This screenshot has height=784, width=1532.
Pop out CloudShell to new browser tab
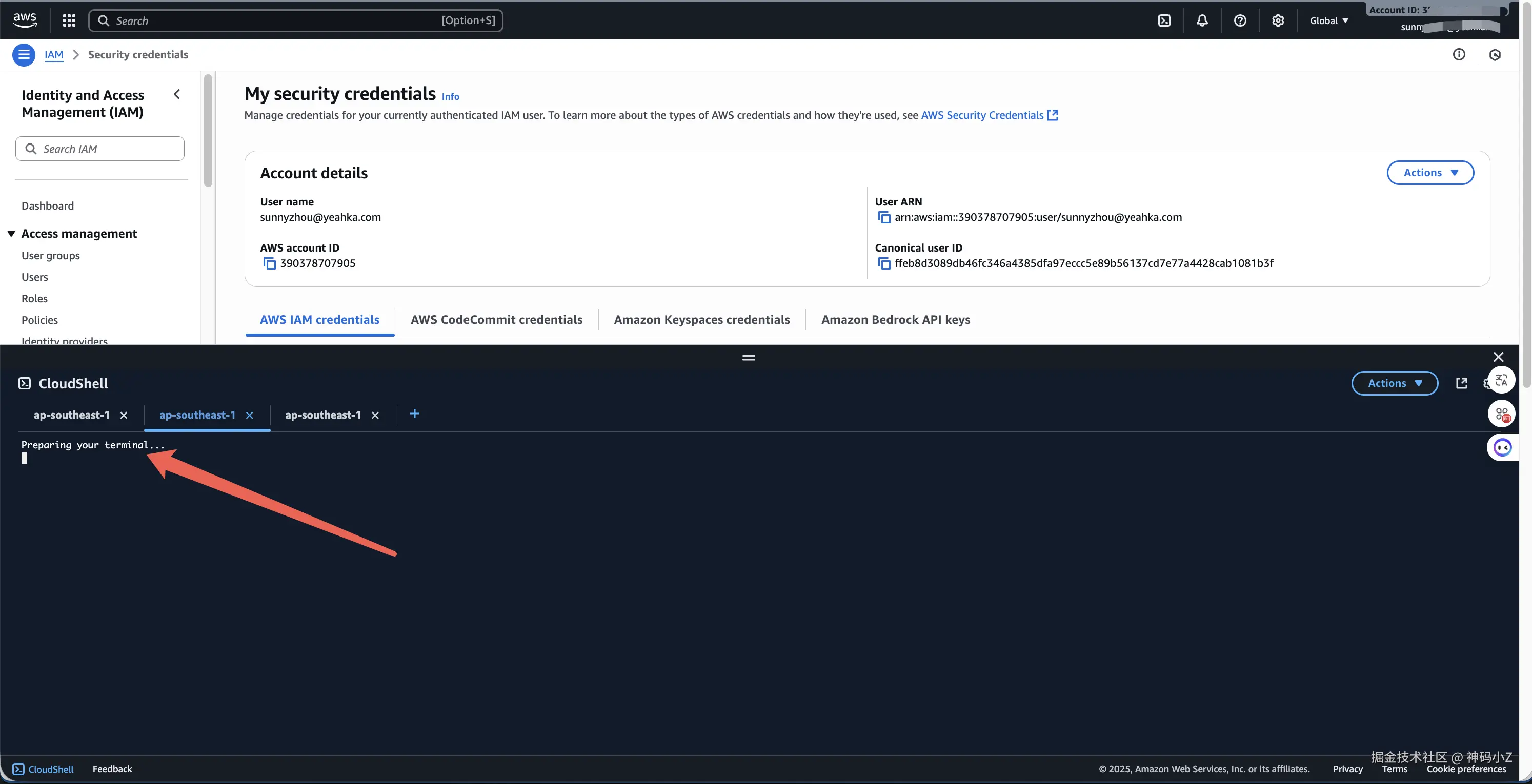[1461, 383]
